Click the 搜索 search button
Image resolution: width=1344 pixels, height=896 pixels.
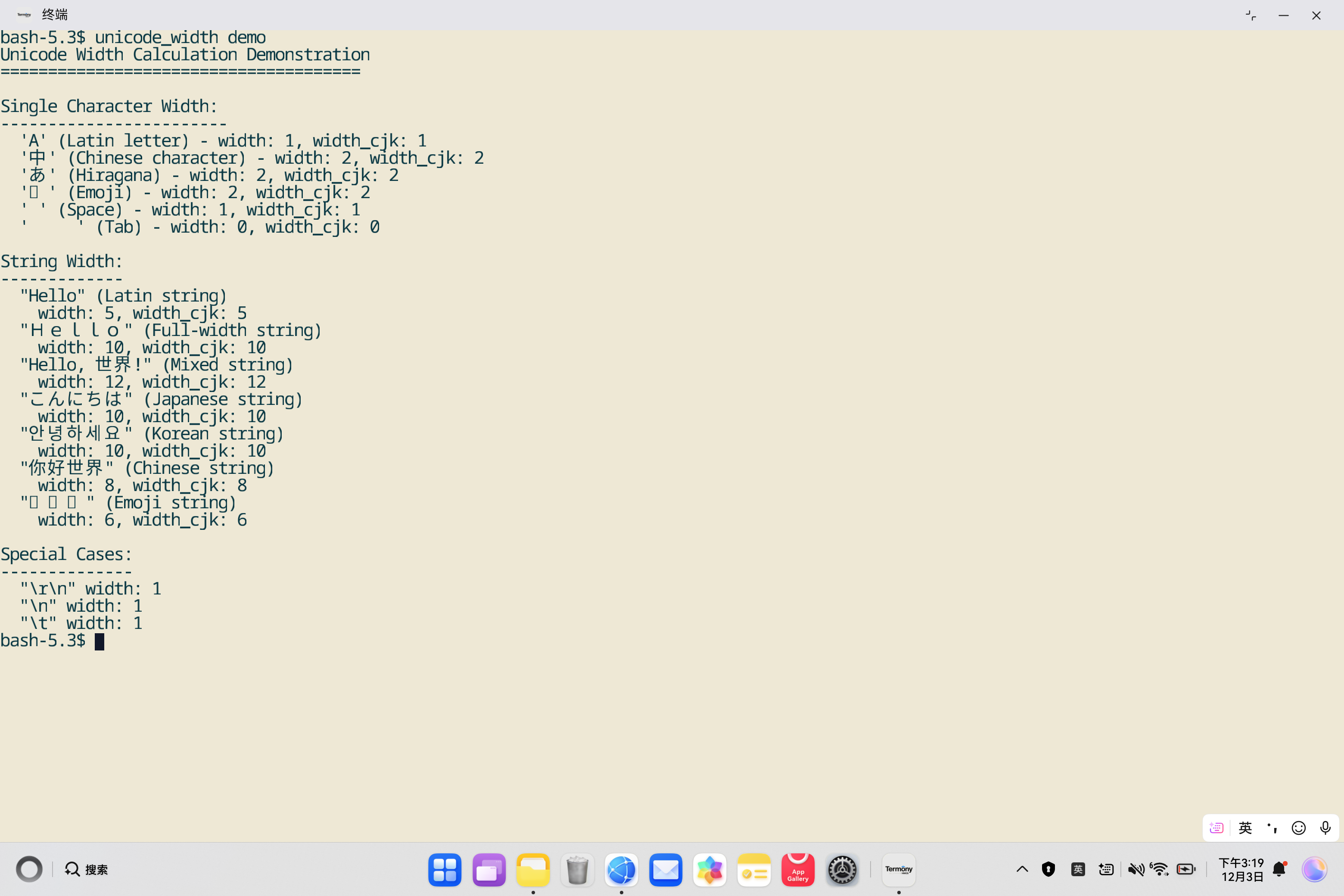click(86, 869)
